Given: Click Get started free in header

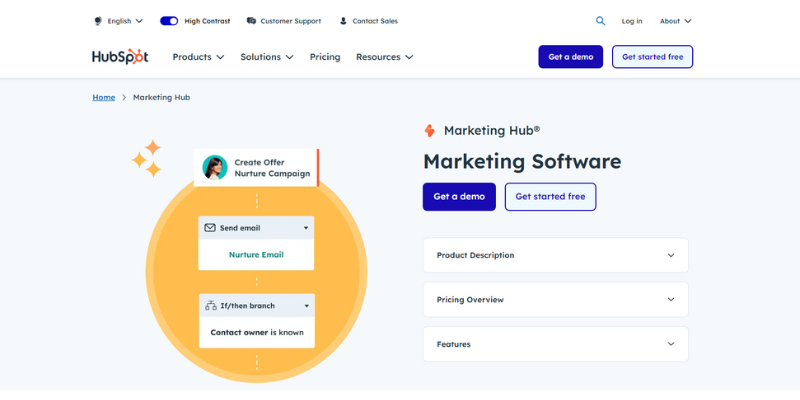Looking at the screenshot, I should click(653, 57).
